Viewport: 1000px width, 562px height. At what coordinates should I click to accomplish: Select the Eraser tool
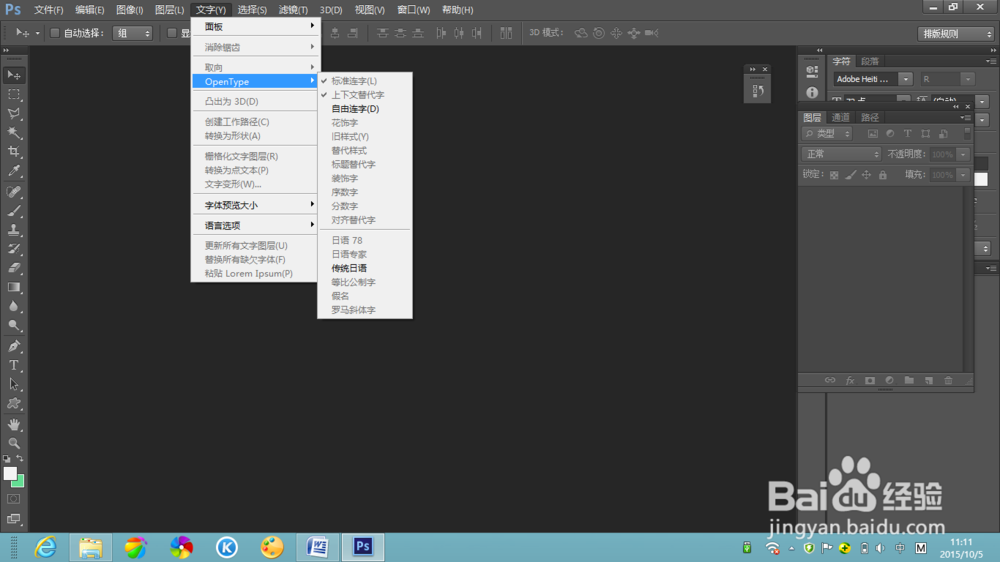[x=14, y=269]
